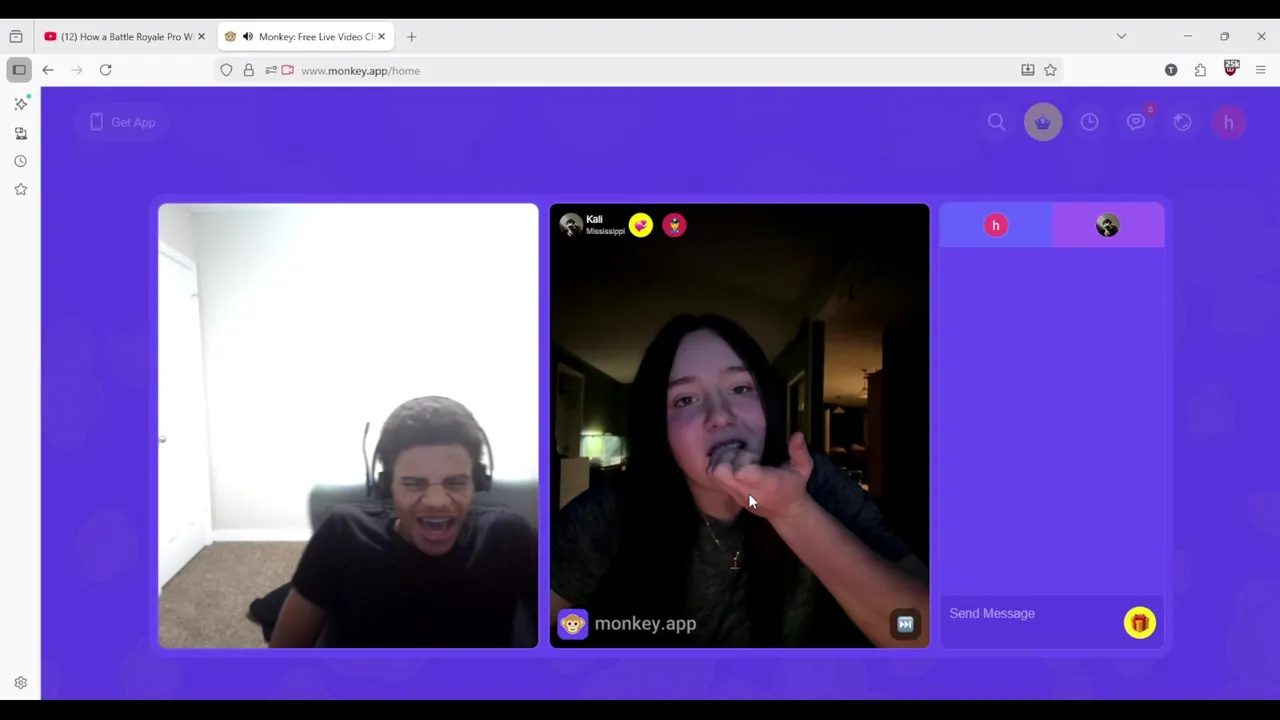Click your own webcam video feed
1280x720 pixels.
(x=348, y=426)
